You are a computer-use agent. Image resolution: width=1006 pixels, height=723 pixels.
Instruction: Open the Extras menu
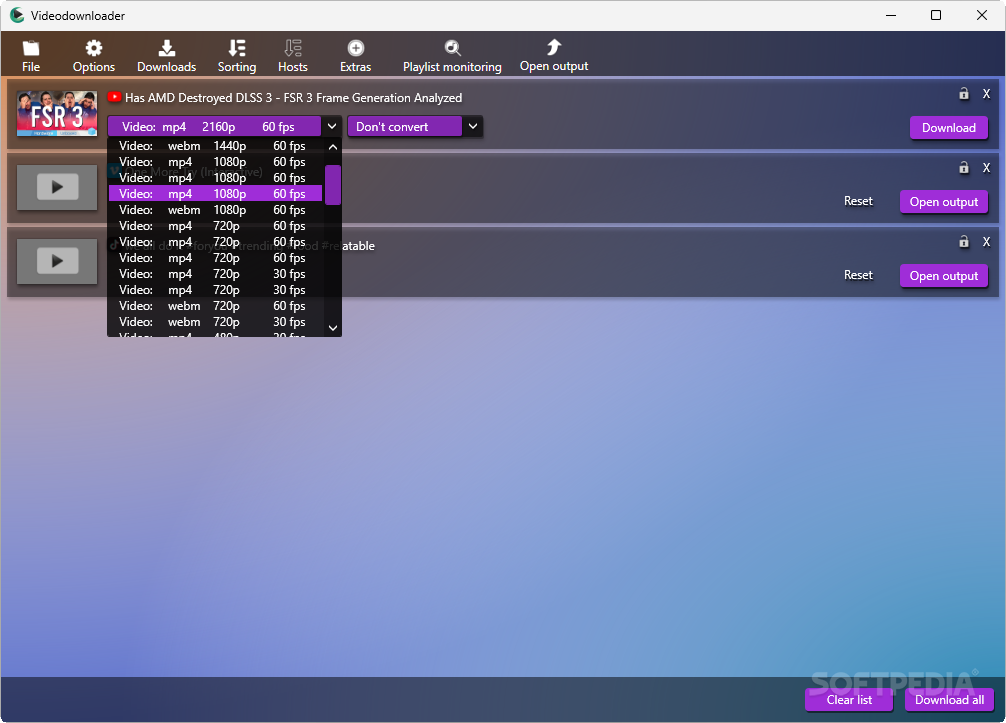355,56
